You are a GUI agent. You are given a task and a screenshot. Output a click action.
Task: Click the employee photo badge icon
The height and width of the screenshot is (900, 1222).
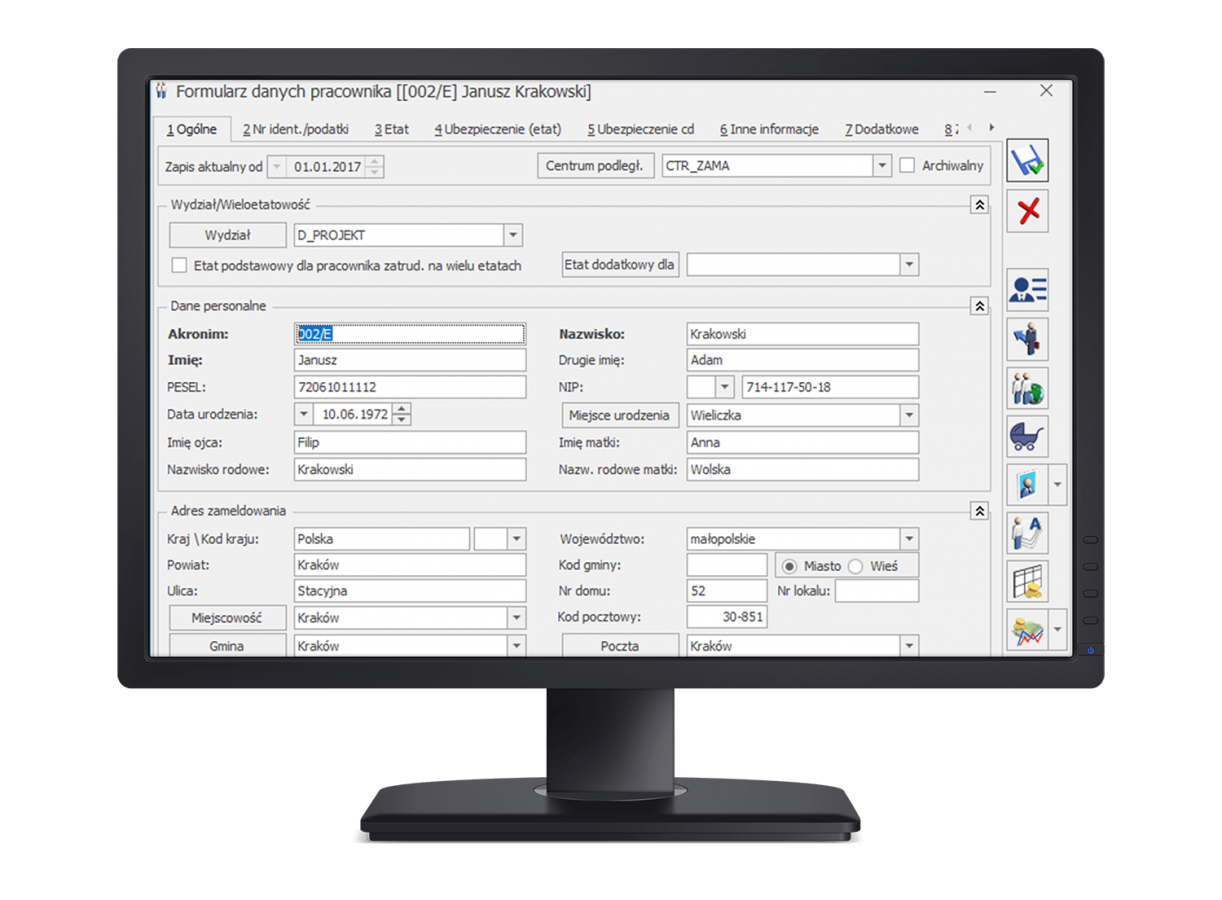(1028, 484)
